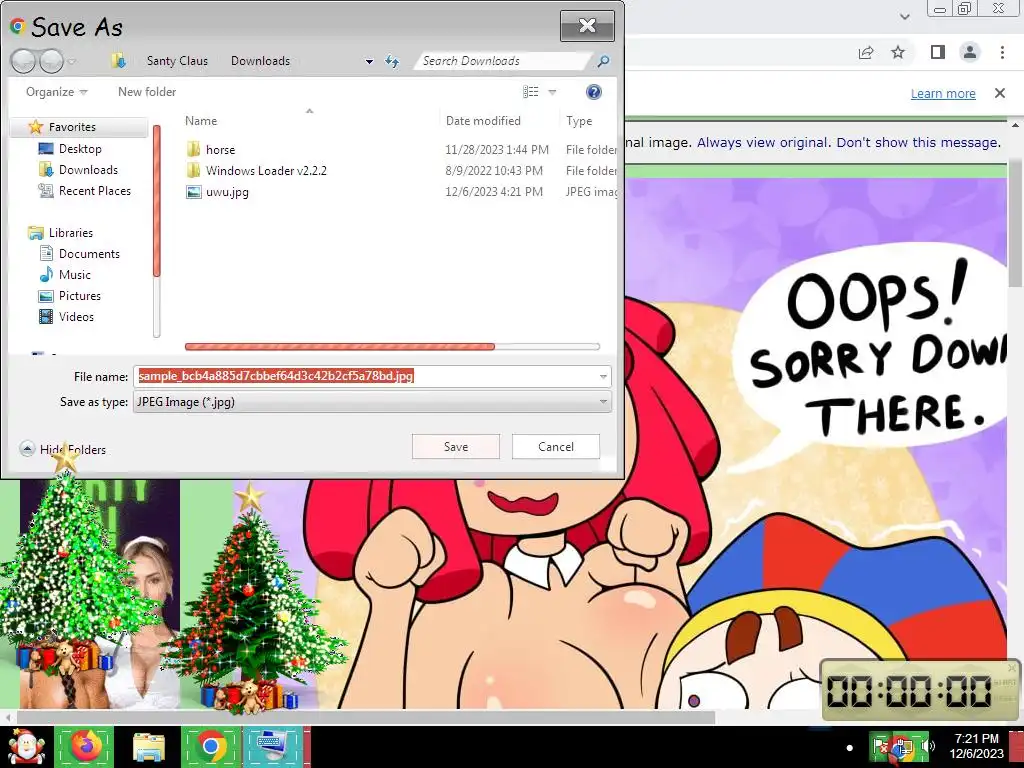Click the folder icon in address bar

click(x=118, y=61)
